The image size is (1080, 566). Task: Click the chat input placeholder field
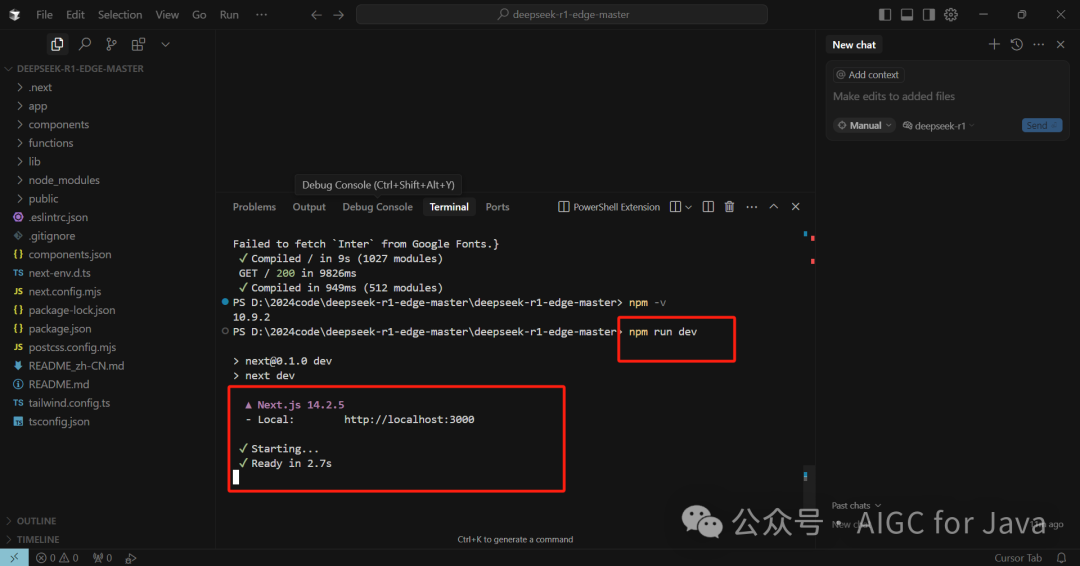coord(948,96)
